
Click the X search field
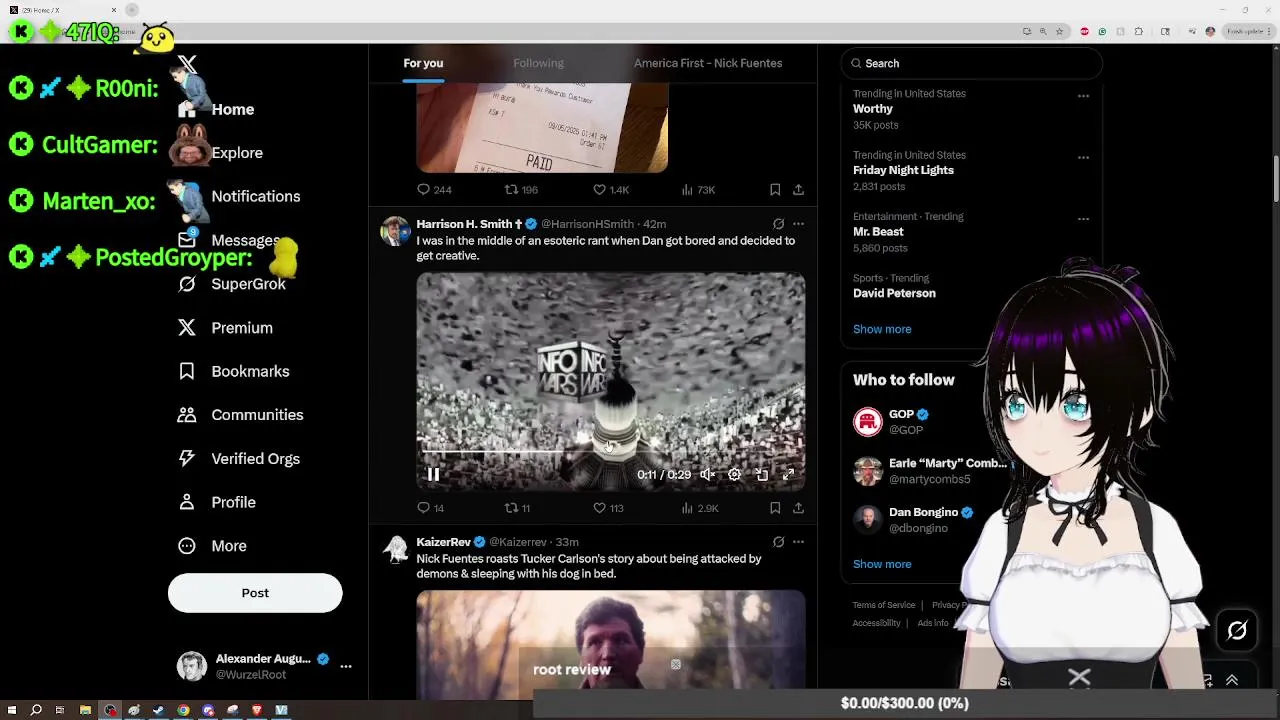coord(972,63)
